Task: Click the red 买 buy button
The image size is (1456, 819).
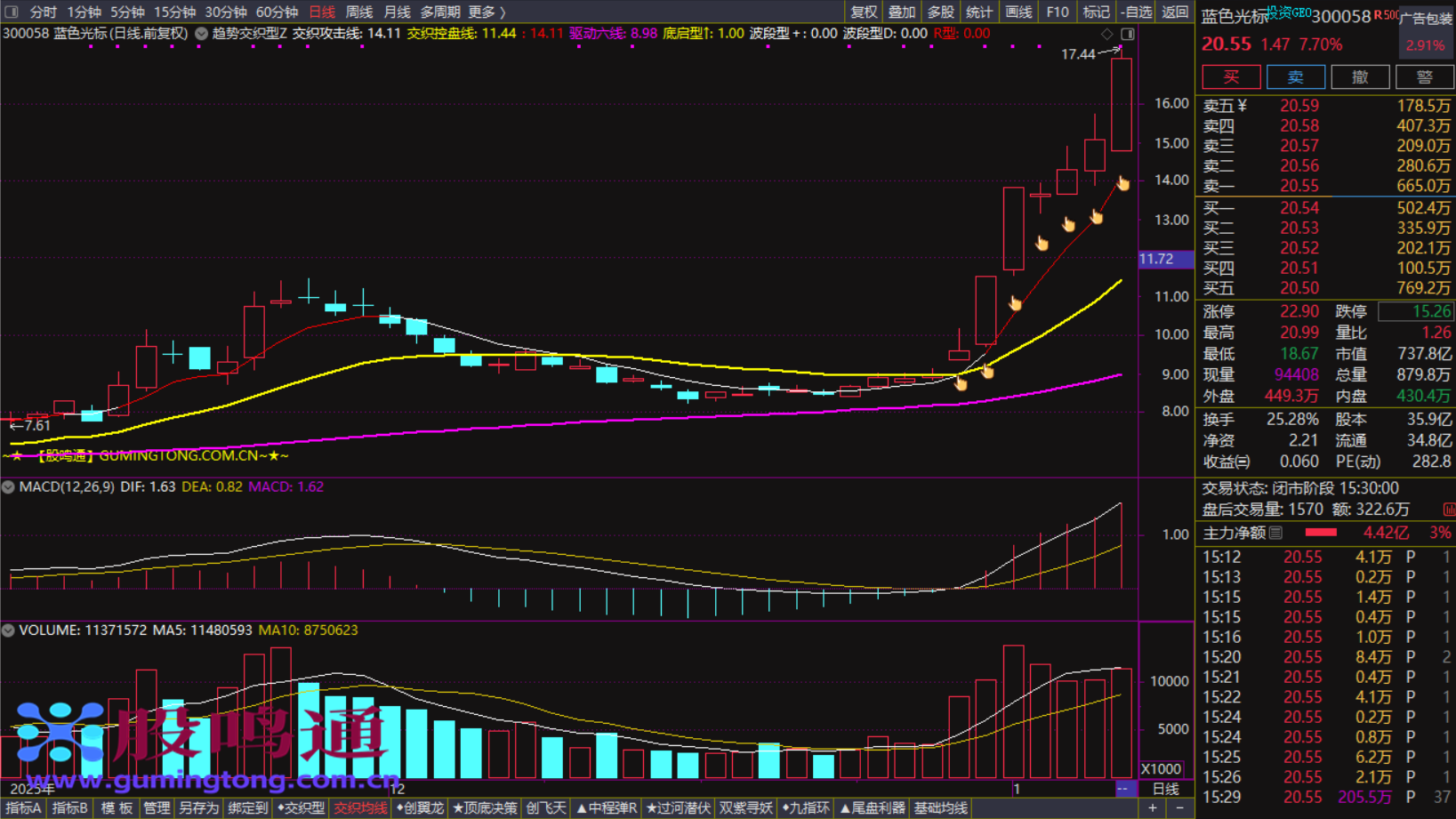Action: (1231, 77)
